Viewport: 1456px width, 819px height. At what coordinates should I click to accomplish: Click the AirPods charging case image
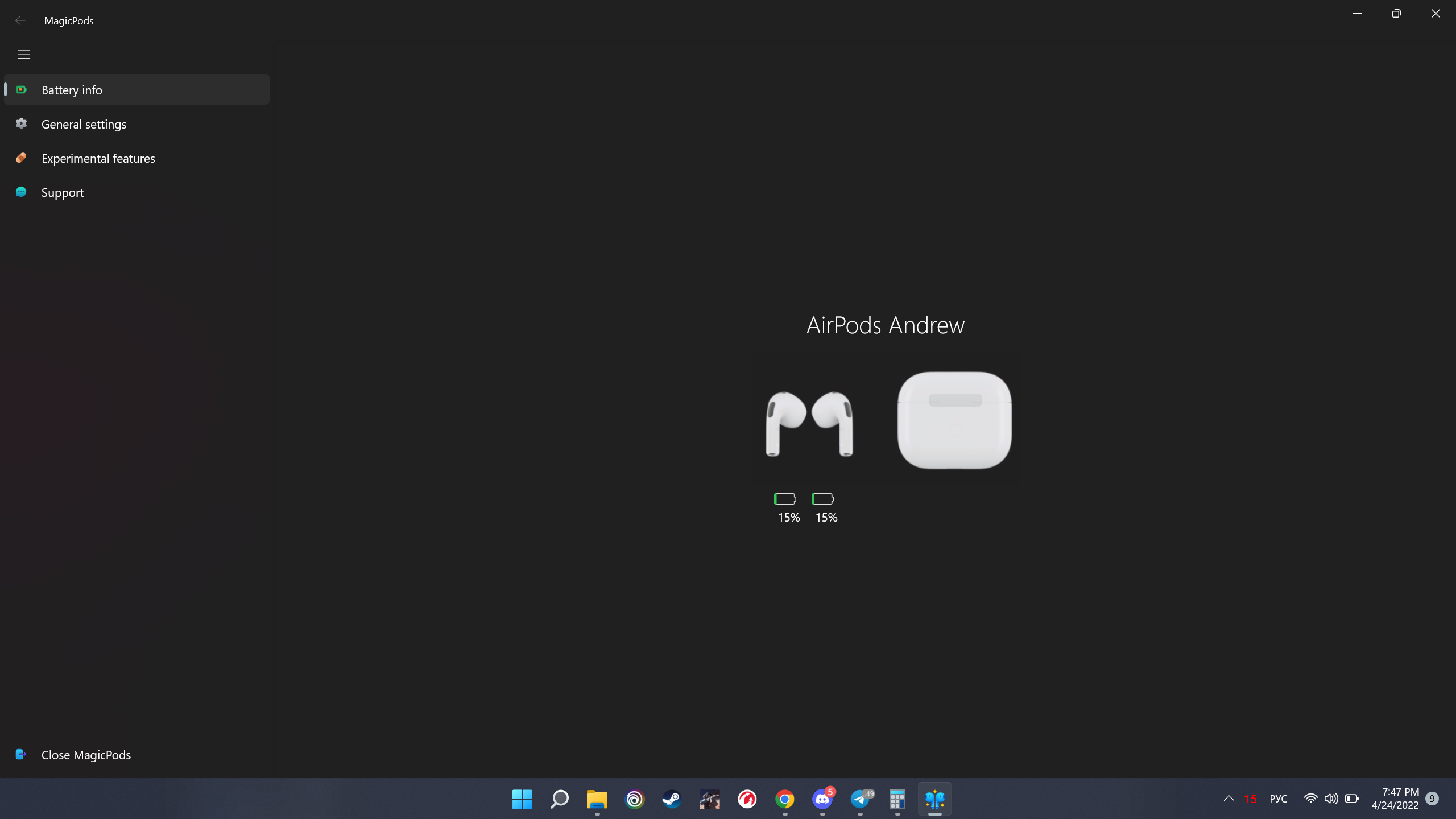tap(954, 420)
